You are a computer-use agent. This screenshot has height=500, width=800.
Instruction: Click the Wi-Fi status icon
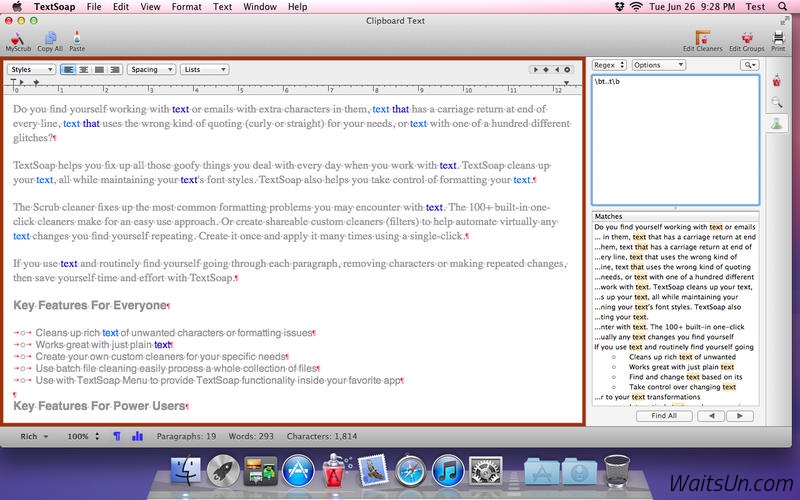636,7
